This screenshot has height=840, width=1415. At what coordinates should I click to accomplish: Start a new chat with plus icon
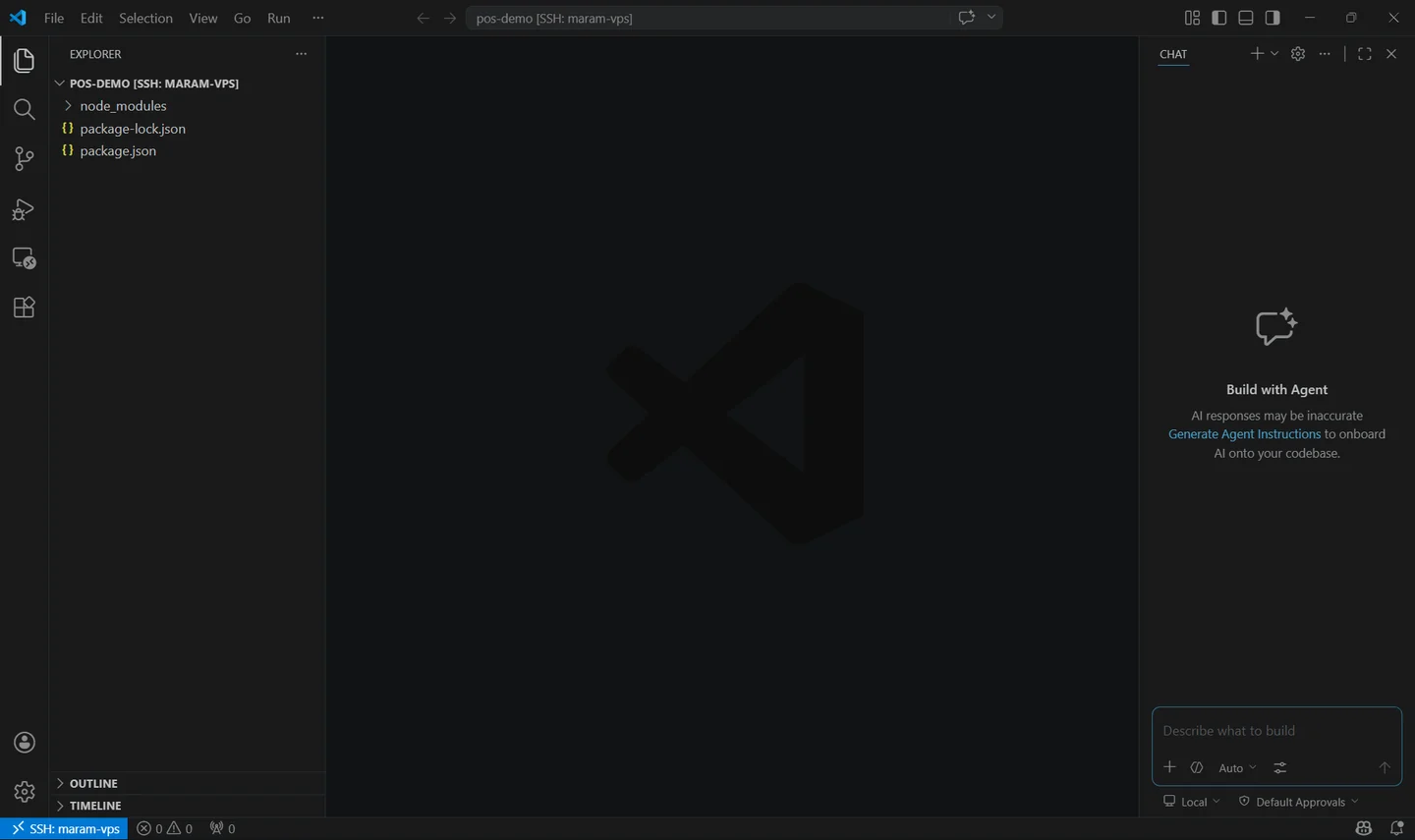(x=1257, y=53)
